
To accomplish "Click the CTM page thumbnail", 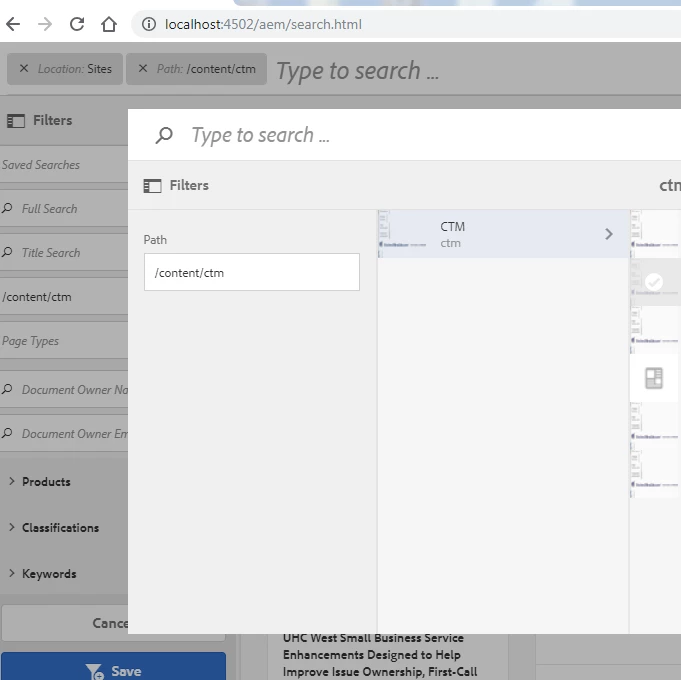I will [402, 234].
